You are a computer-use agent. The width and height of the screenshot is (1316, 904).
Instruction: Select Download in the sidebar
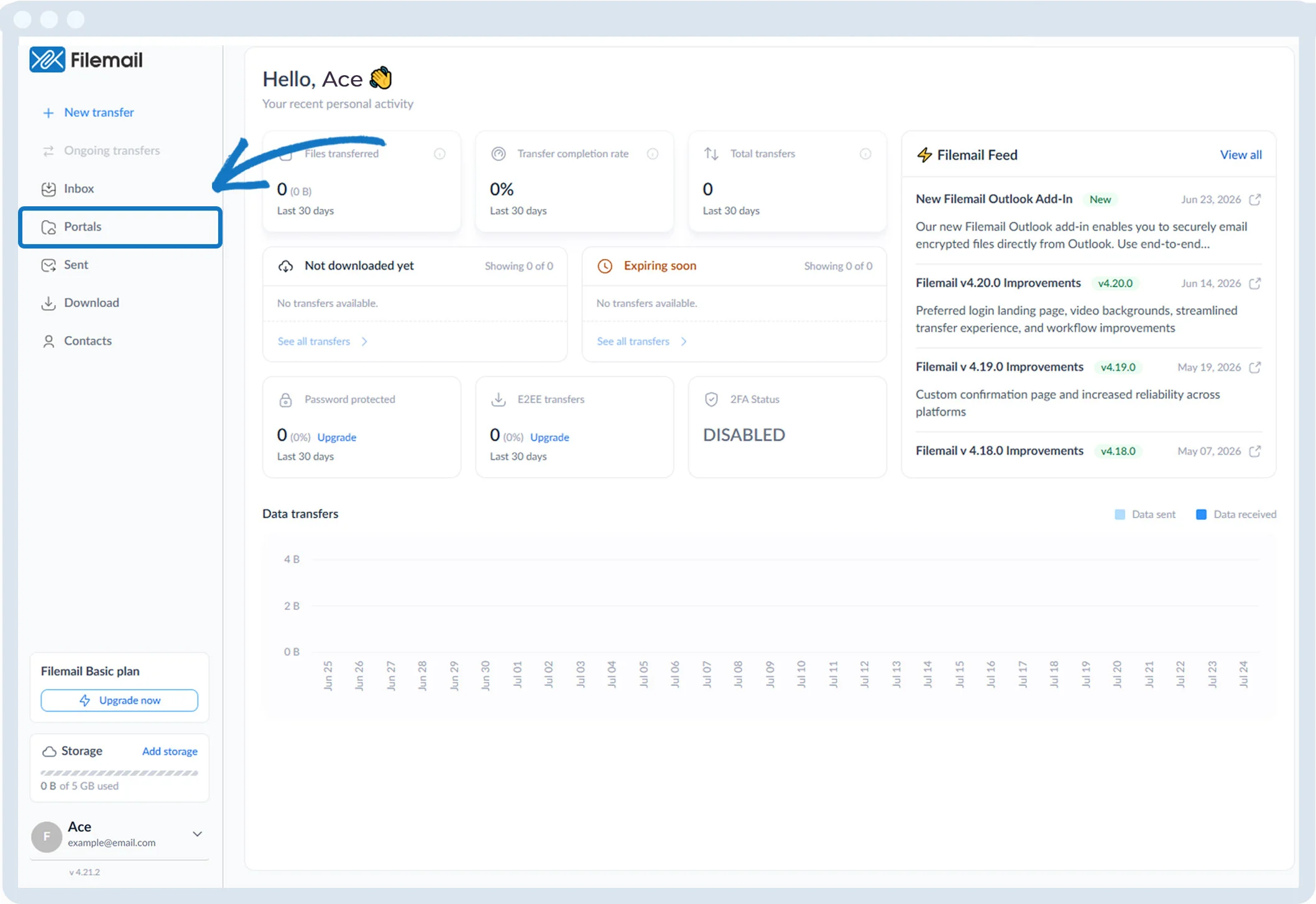pos(91,303)
